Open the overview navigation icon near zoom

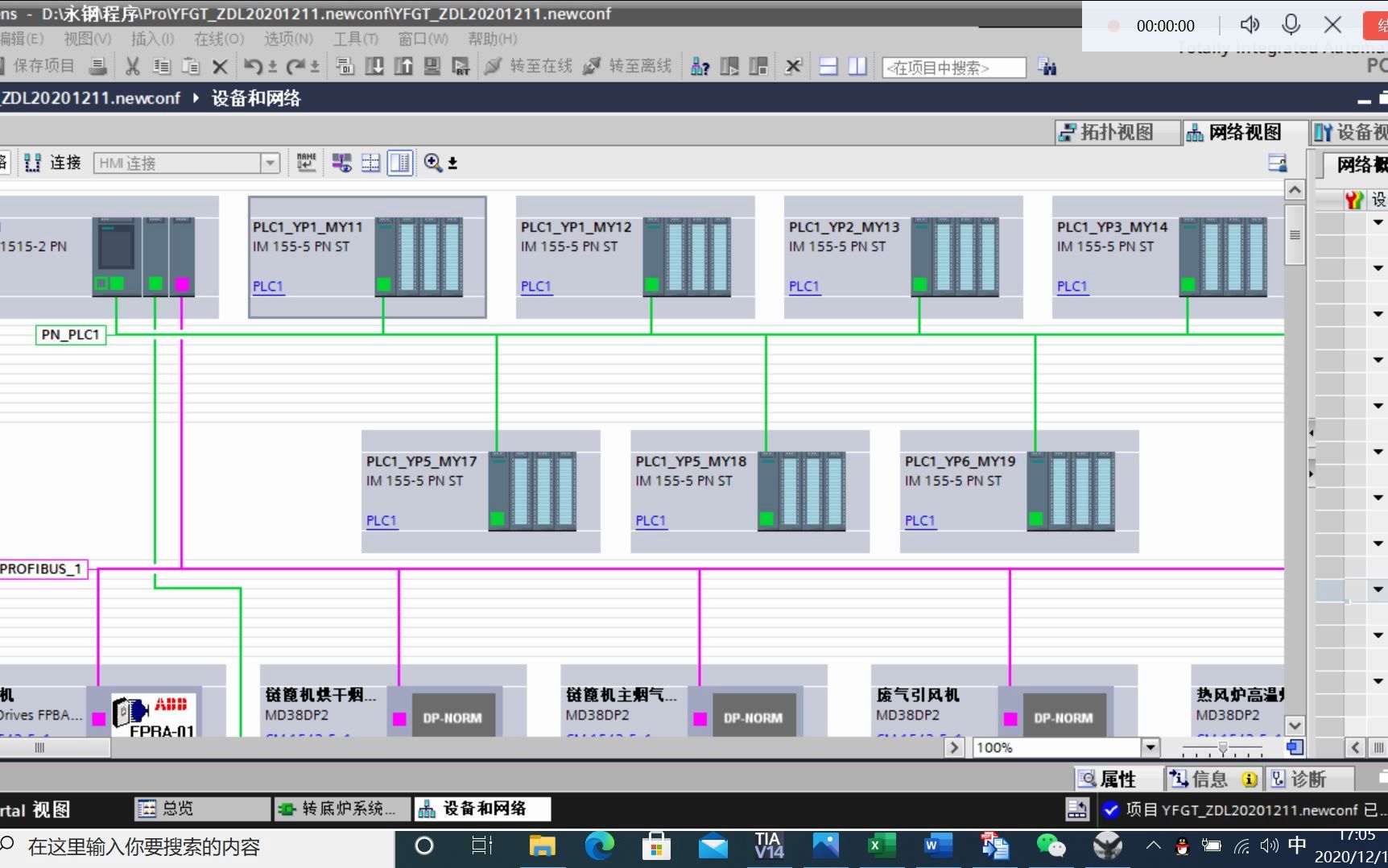[1295, 747]
